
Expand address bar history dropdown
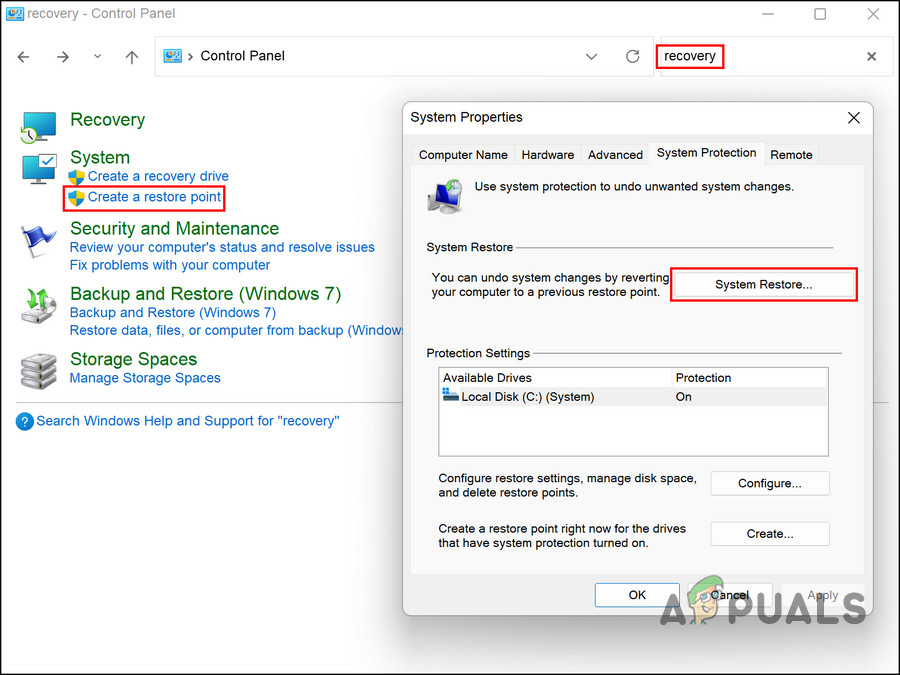(591, 56)
